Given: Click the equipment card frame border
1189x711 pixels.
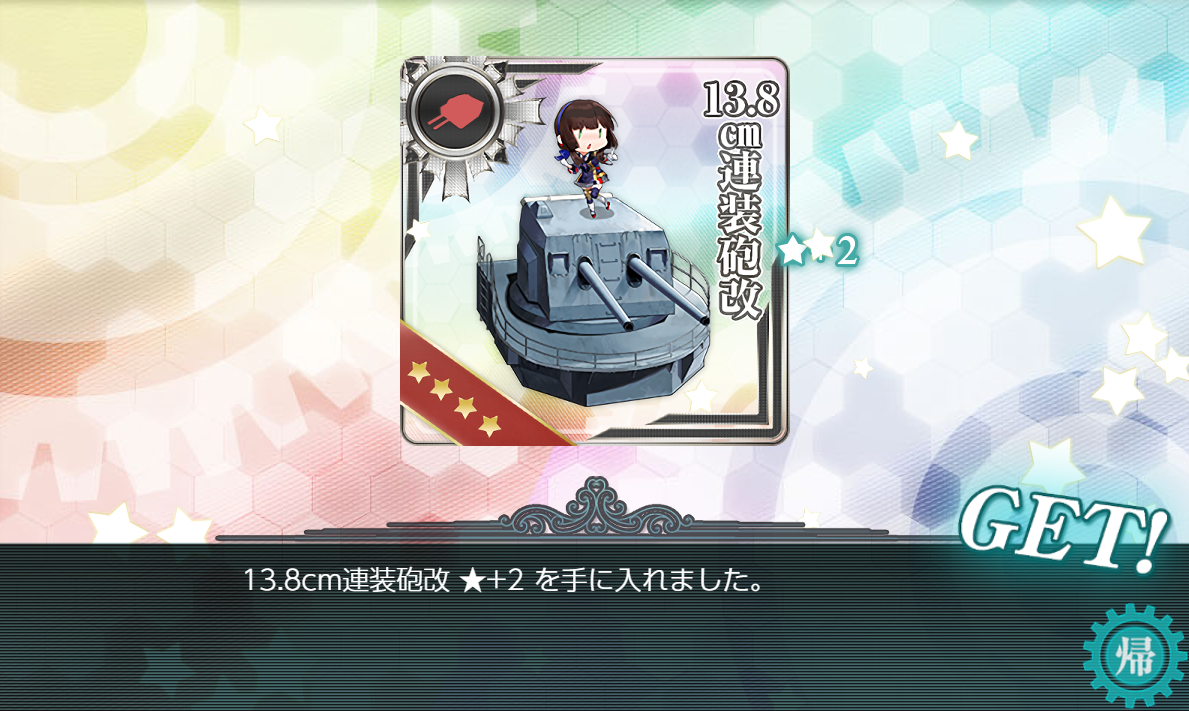Looking at the screenshot, I should [x=594, y=251].
